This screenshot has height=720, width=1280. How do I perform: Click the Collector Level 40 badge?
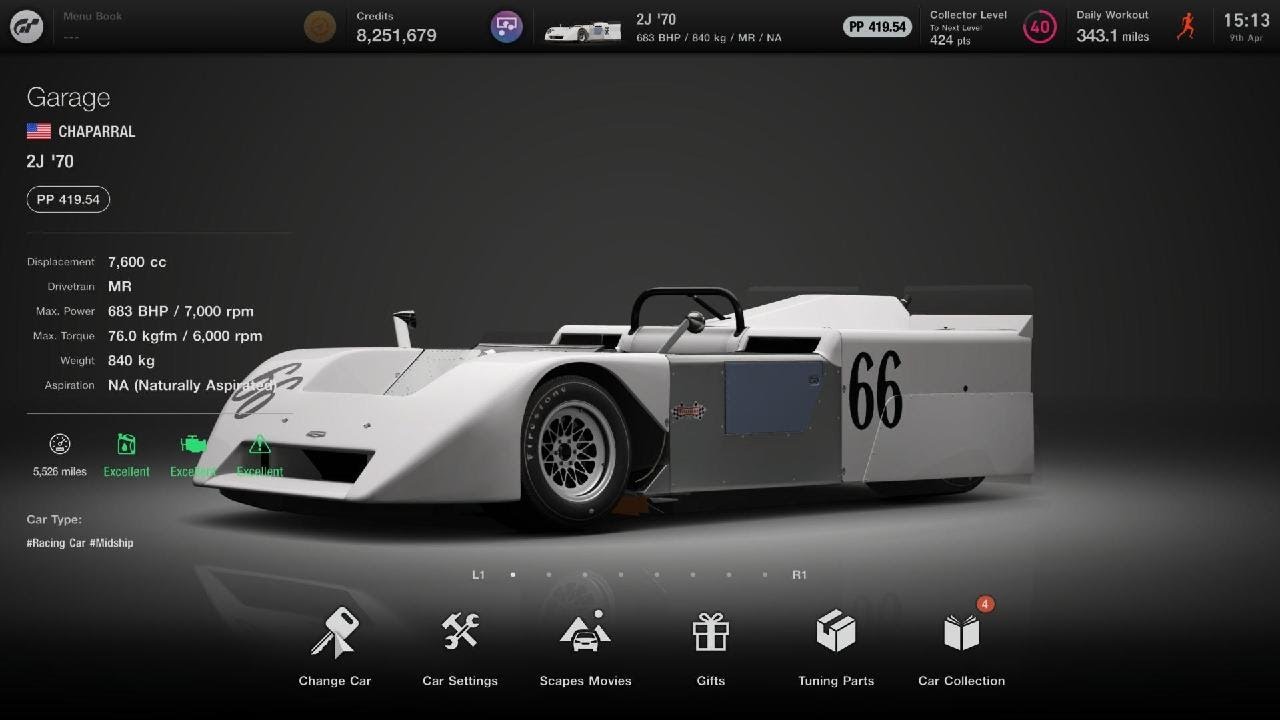point(1040,27)
